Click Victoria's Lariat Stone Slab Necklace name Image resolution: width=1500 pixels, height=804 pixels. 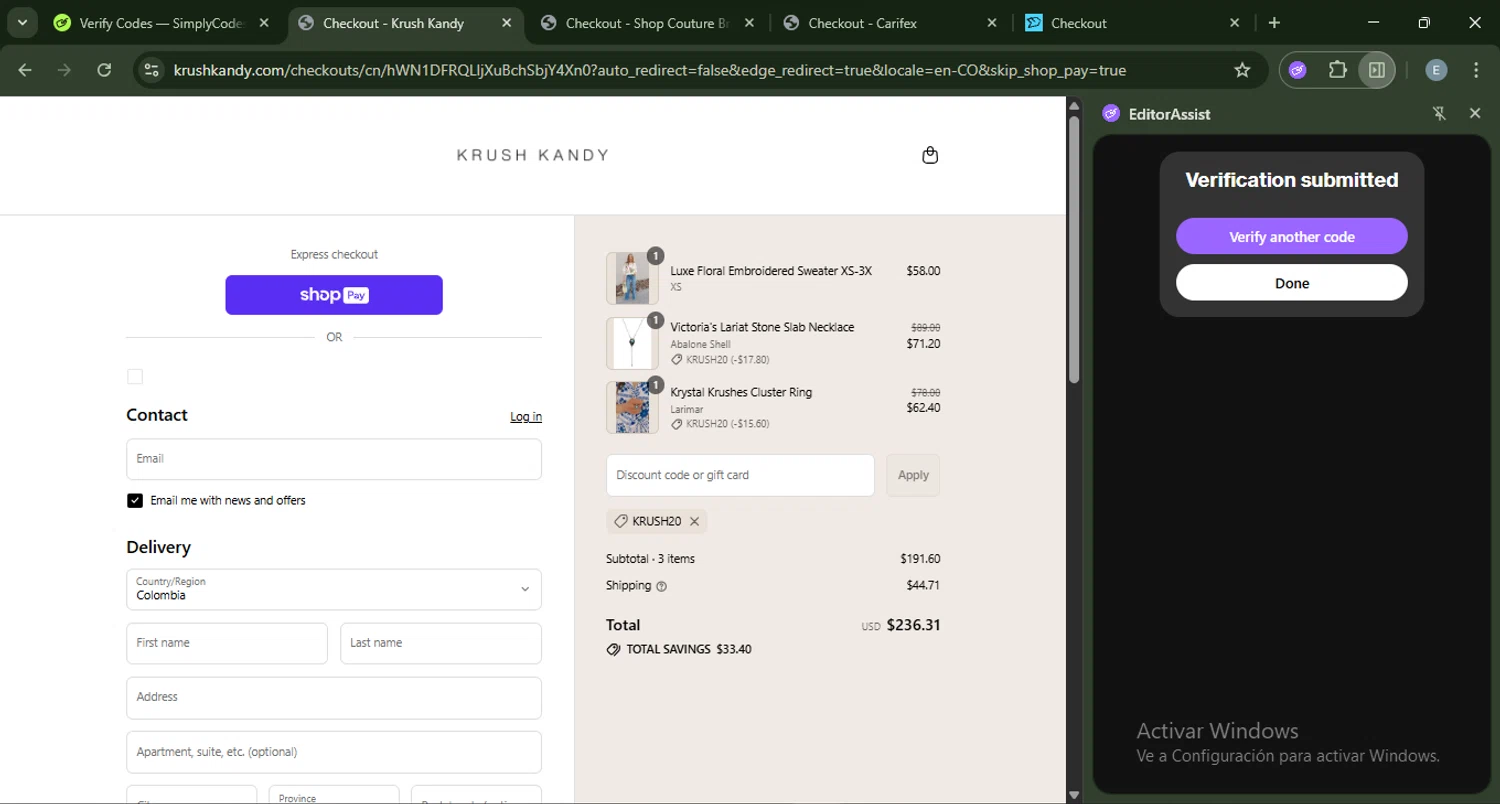tap(762, 327)
